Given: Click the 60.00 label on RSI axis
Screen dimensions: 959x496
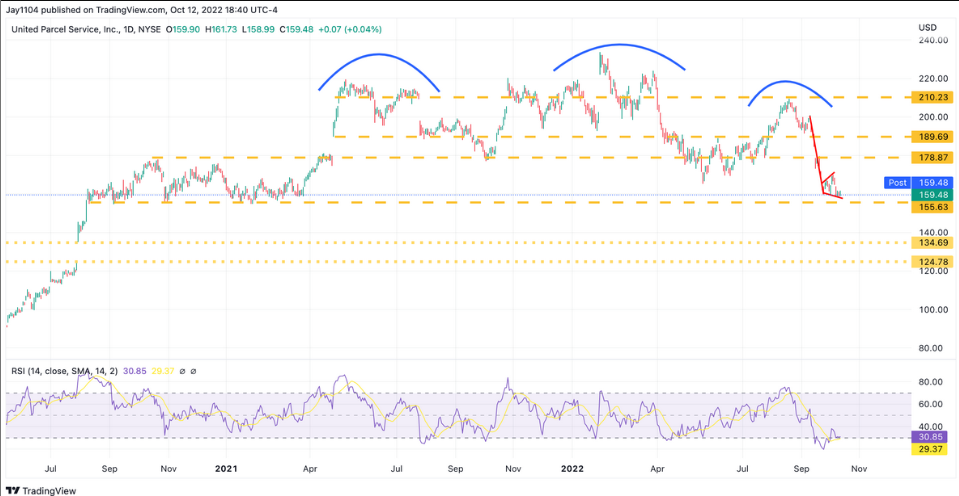Looking at the screenshot, I should [x=928, y=404].
